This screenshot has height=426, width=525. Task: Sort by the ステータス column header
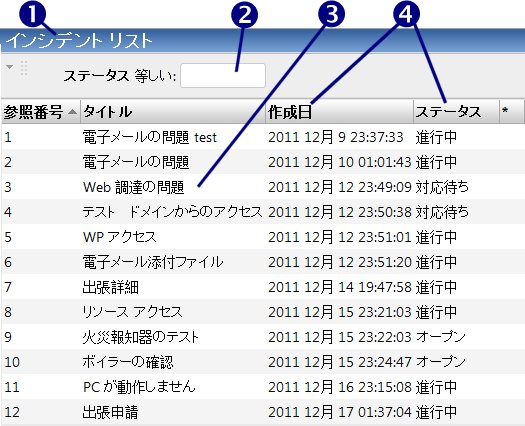(456, 112)
